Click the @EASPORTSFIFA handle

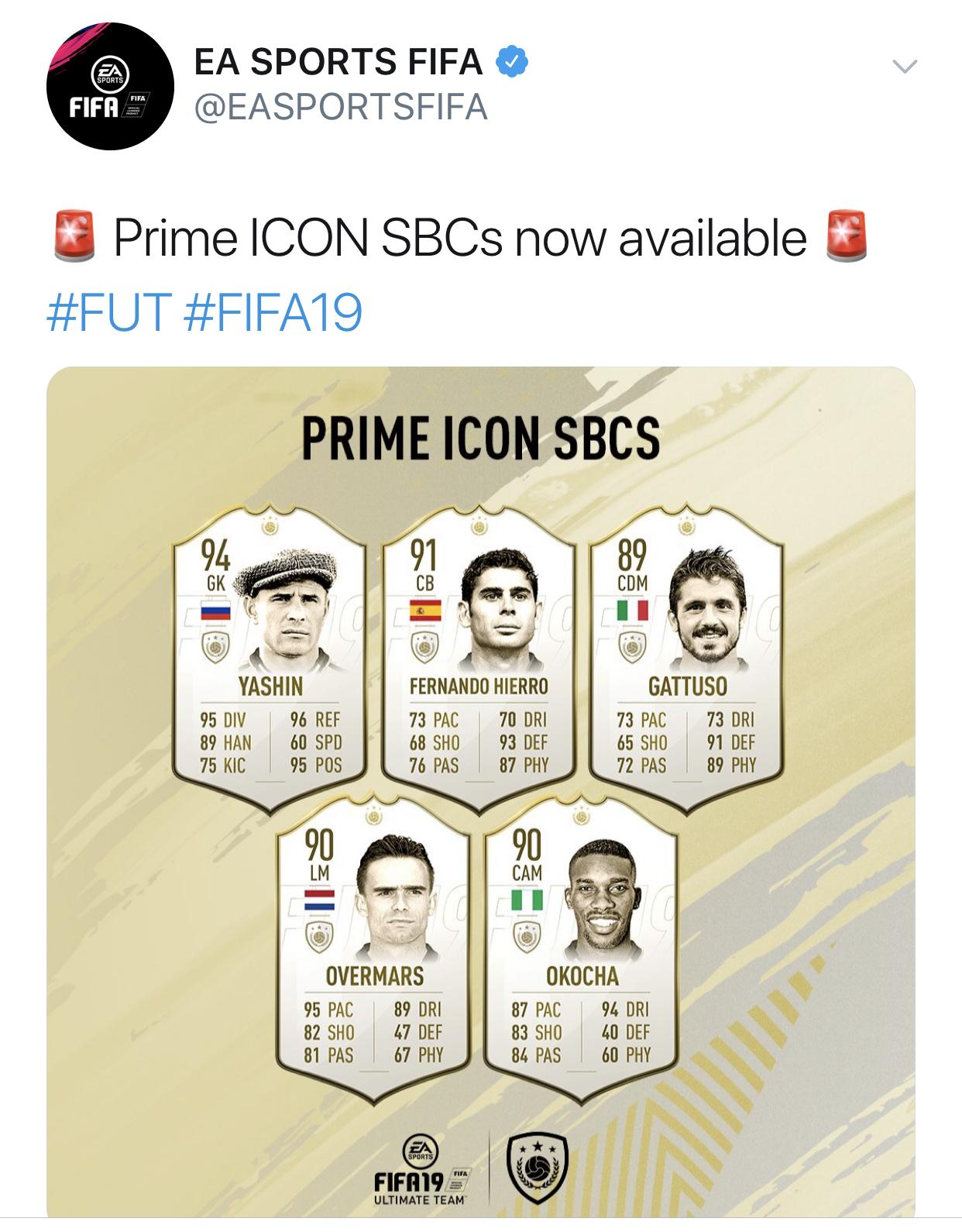pos(341,107)
